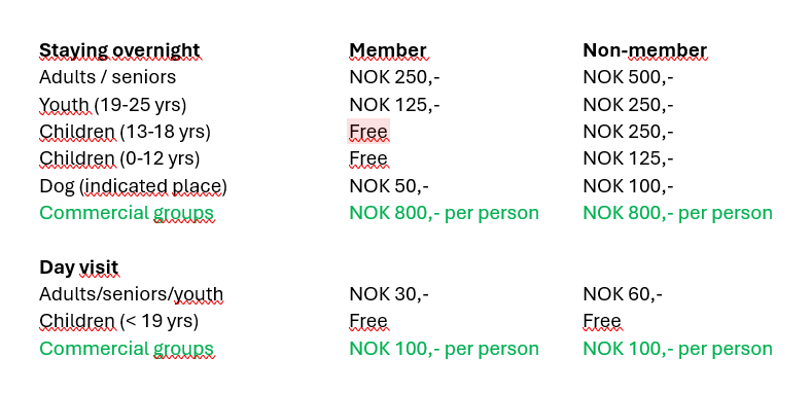Click "NOK 500,-" non-member adult price
Image resolution: width=810 pixels, height=393 pixels.
pos(628,77)
